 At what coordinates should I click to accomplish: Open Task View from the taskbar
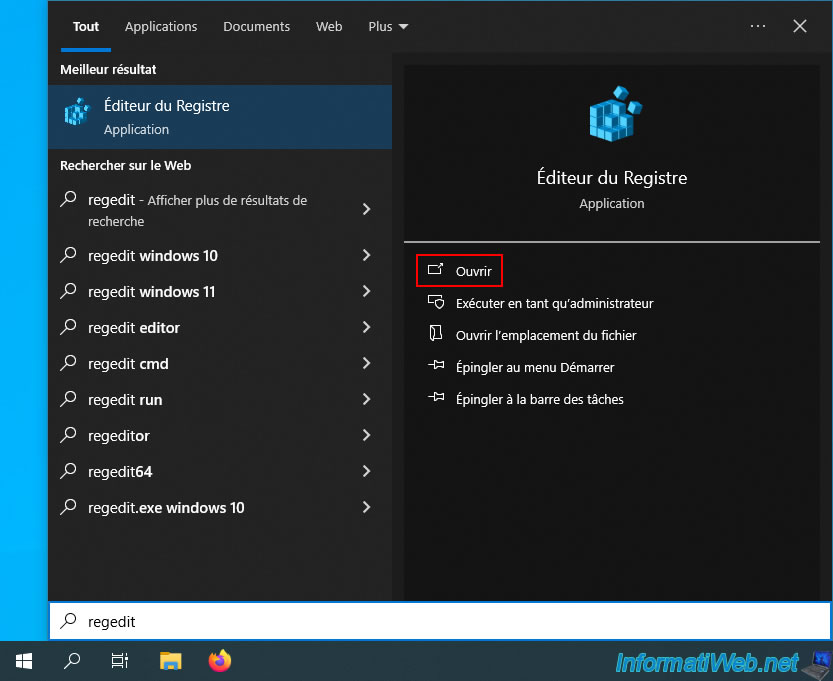click(x=120, y=661)
